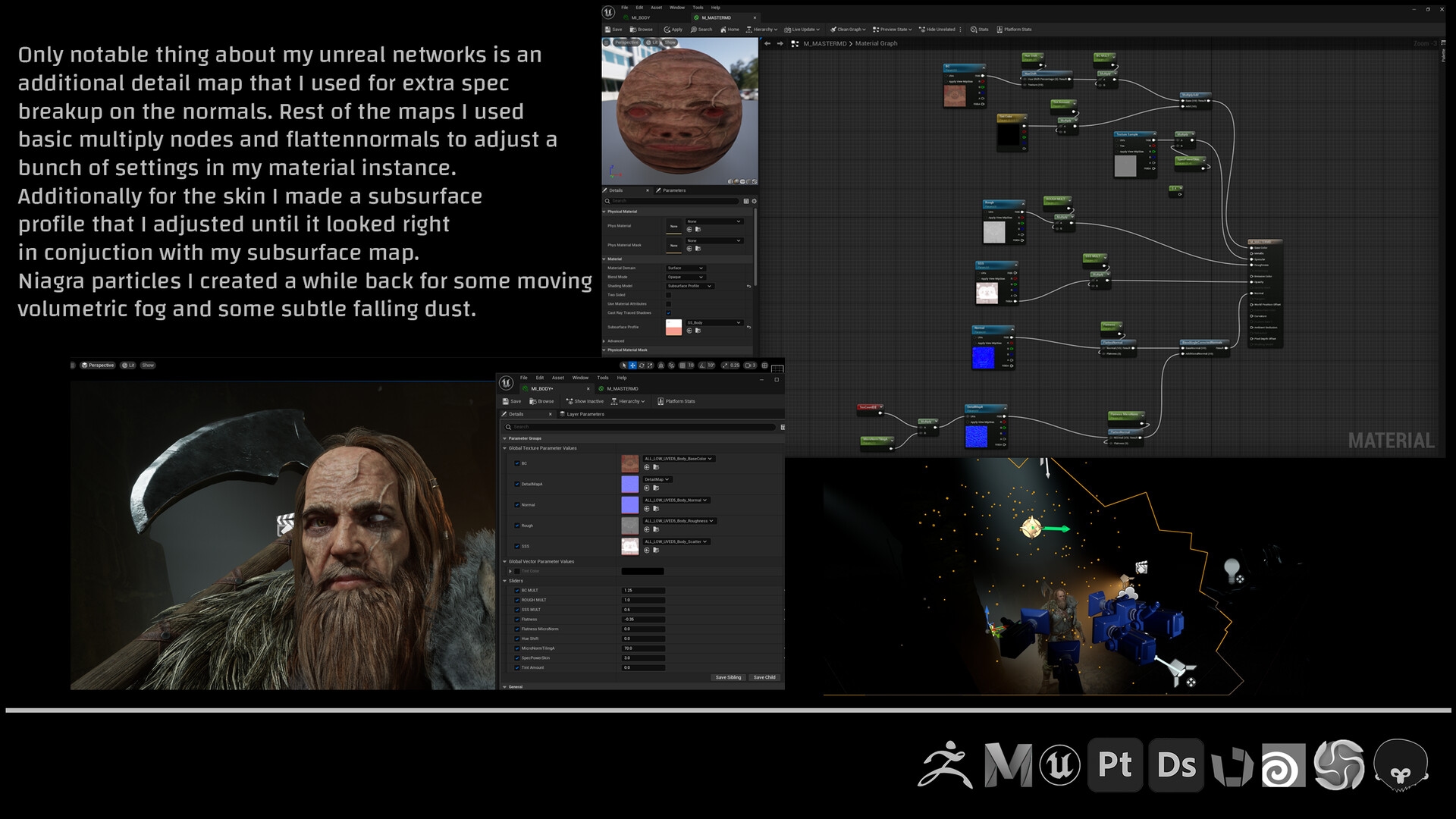
Task: Click the material instance details search field
Action: (x=641, y=427)
